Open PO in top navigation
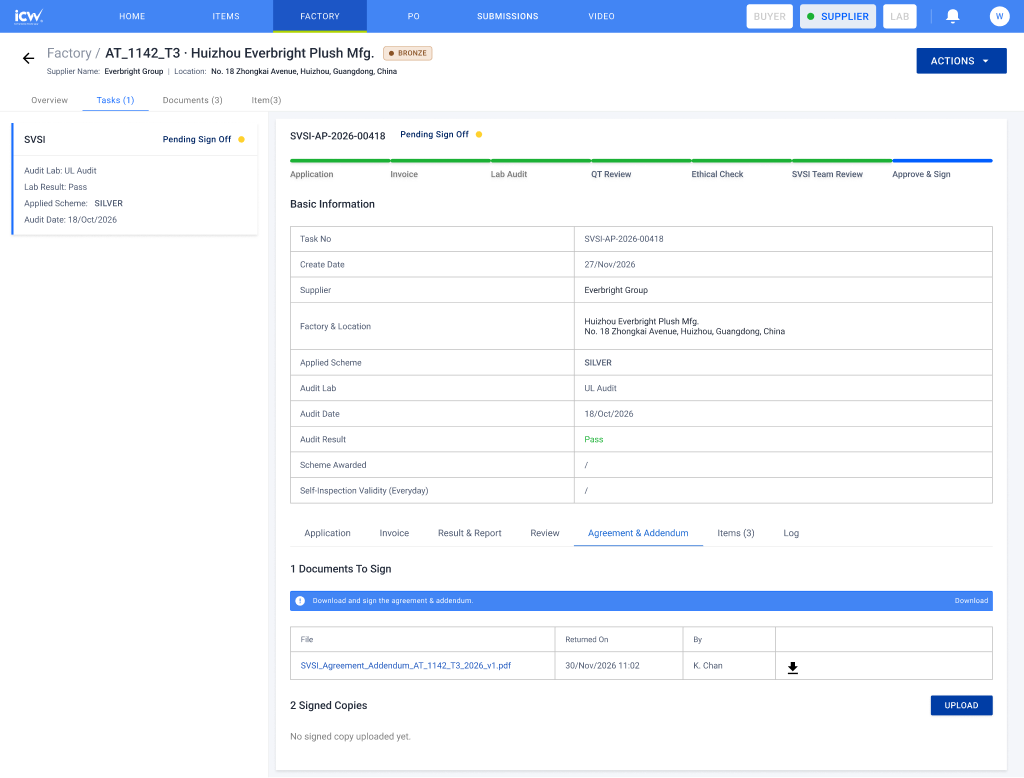 coord(413,16)
